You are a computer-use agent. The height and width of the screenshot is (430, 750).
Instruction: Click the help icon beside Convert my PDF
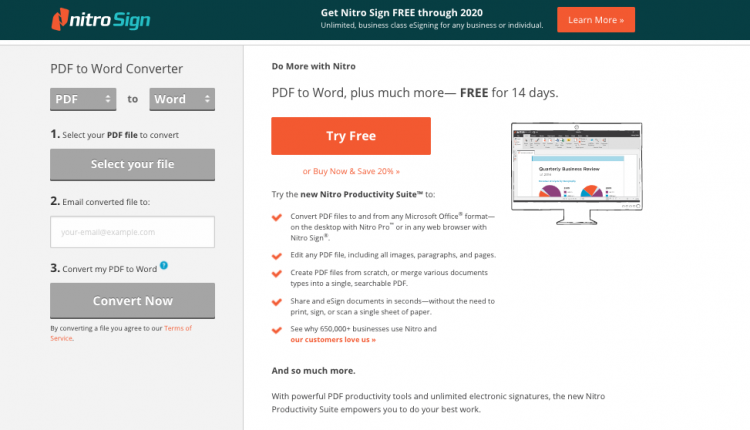click(x=164, y=265)
